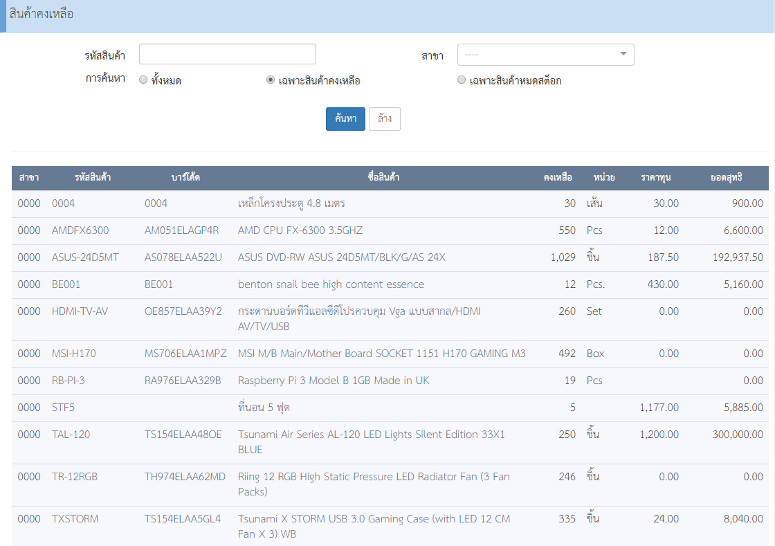Click the ราคาทุน column header

(655, 177)
